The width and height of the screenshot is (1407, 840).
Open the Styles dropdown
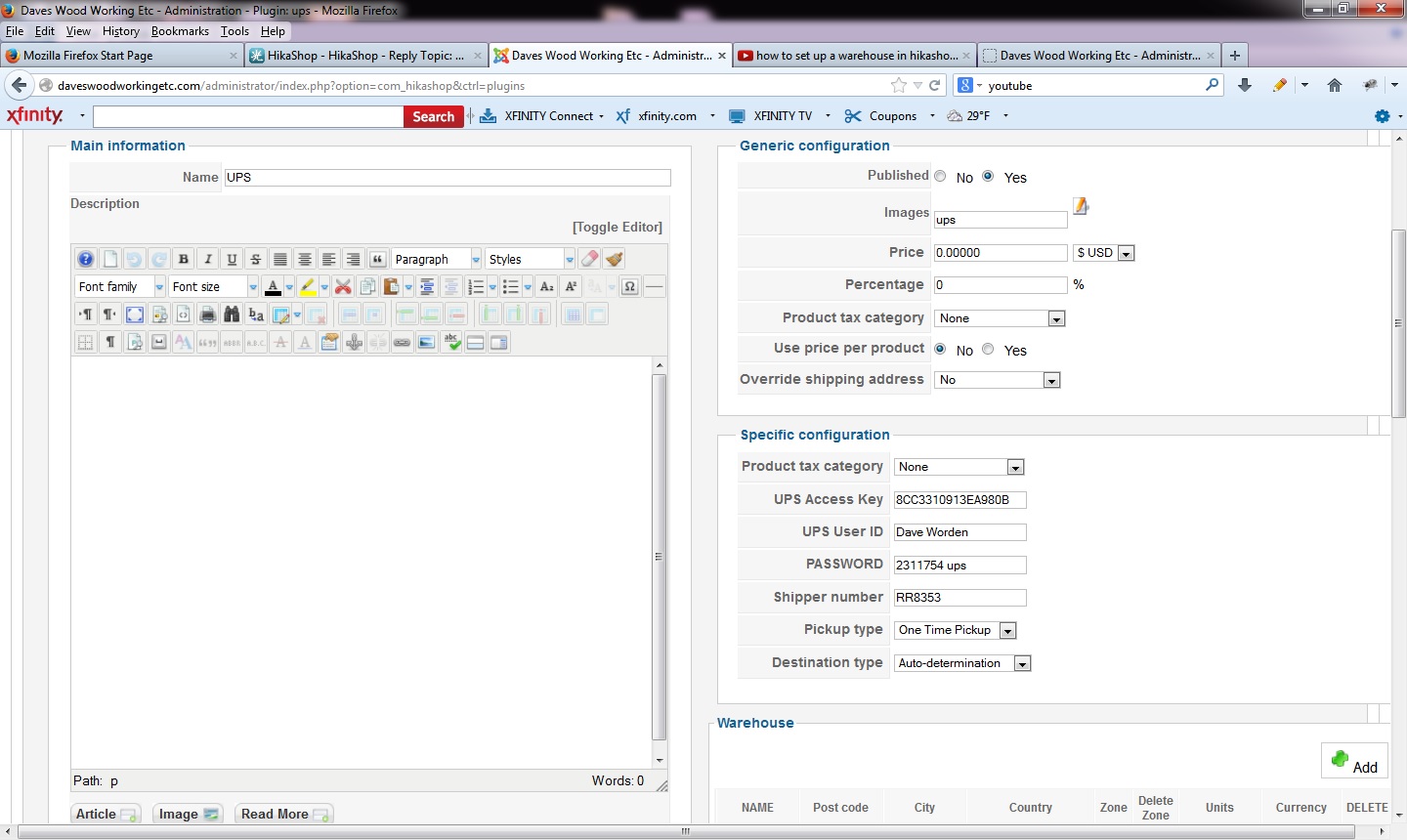click(531, 259)
